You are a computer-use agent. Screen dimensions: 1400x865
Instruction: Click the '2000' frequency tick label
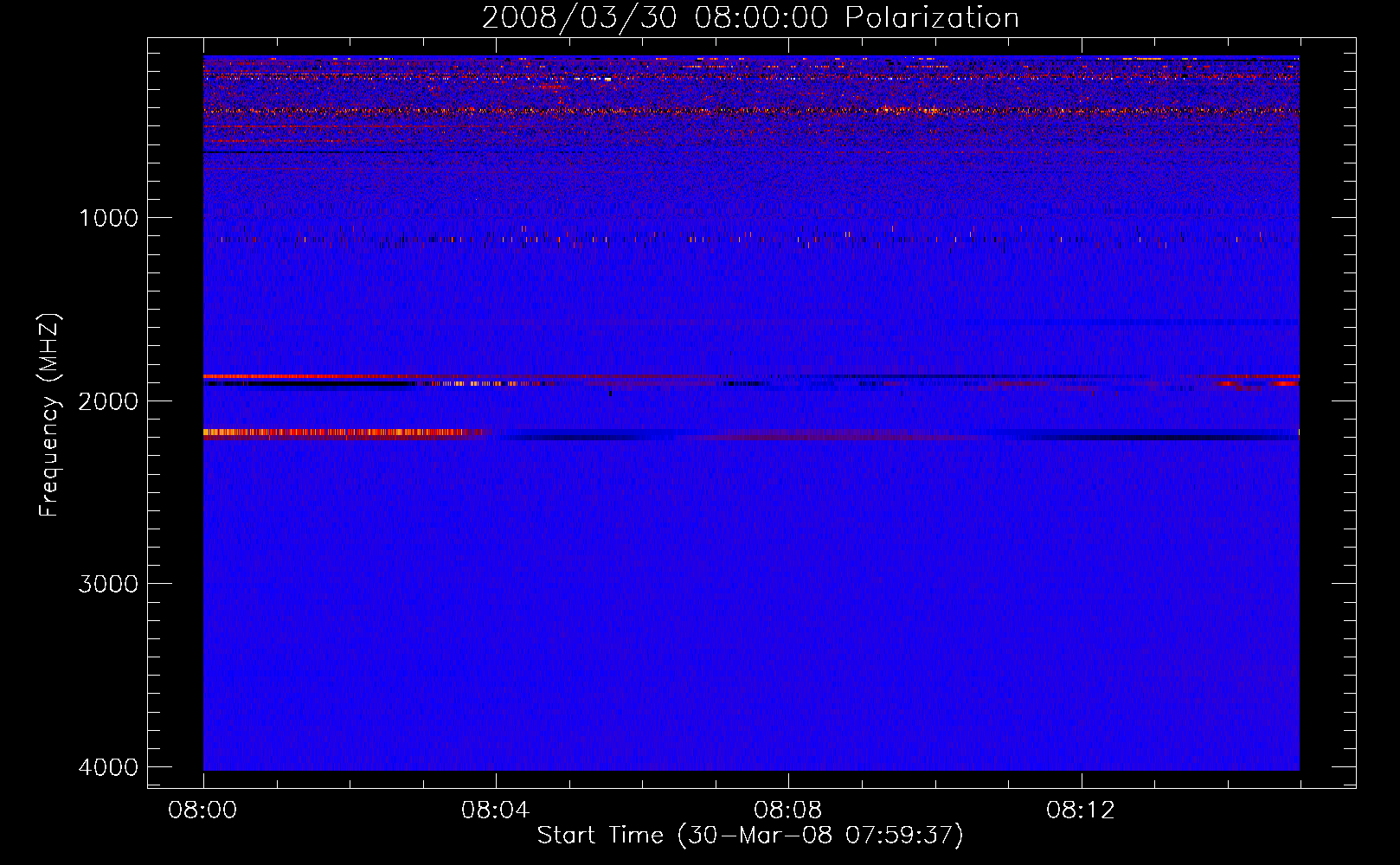[x=108, y=401]
